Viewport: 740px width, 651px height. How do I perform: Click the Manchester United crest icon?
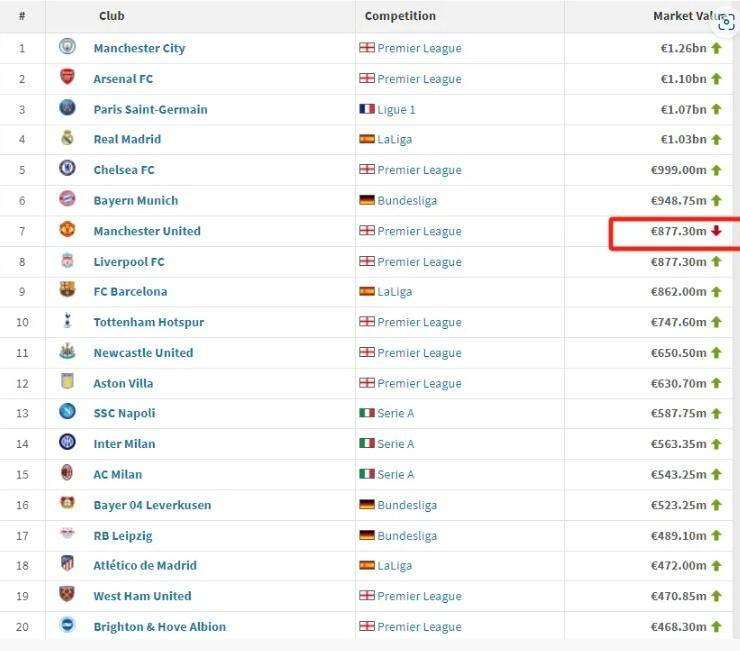pos(67,230)
